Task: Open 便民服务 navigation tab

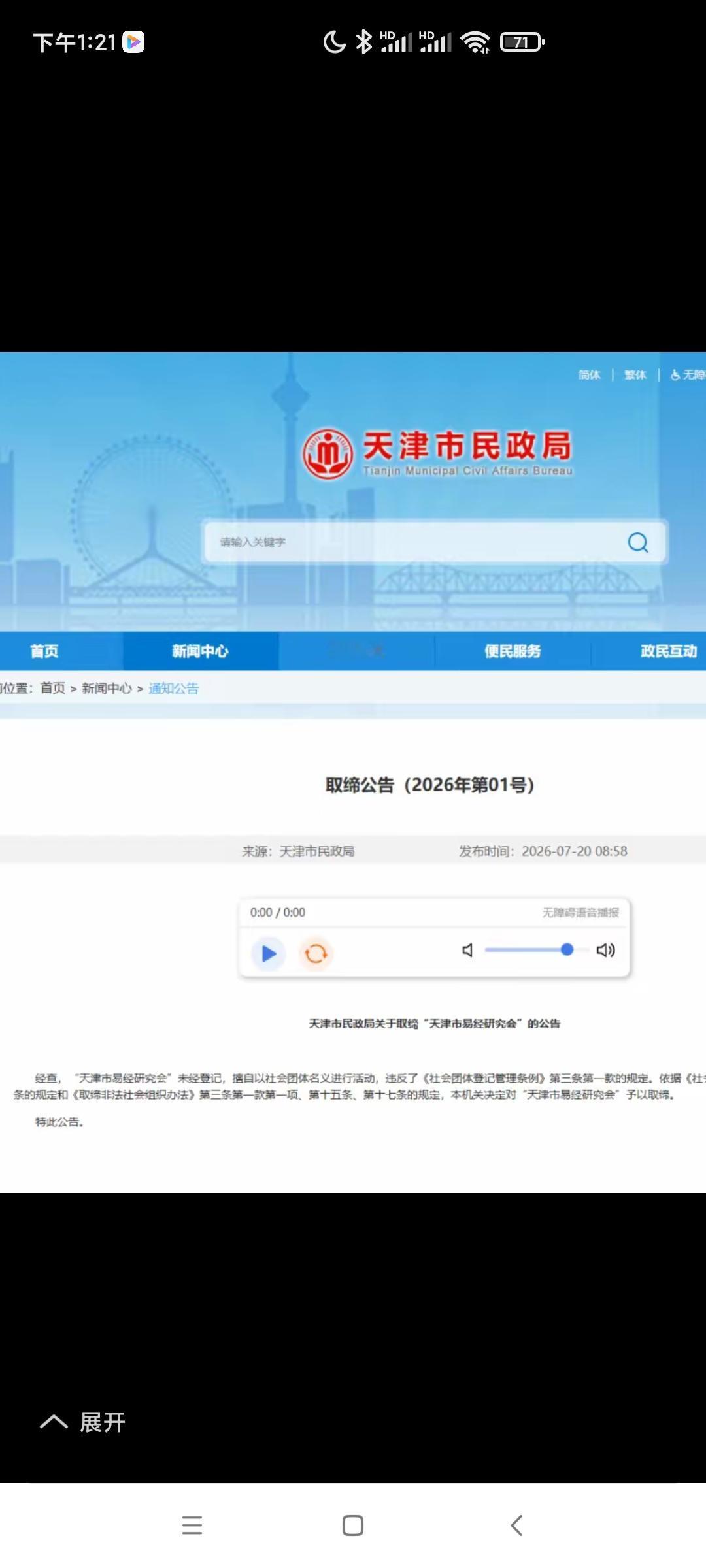Action: [x=513, y=651]
